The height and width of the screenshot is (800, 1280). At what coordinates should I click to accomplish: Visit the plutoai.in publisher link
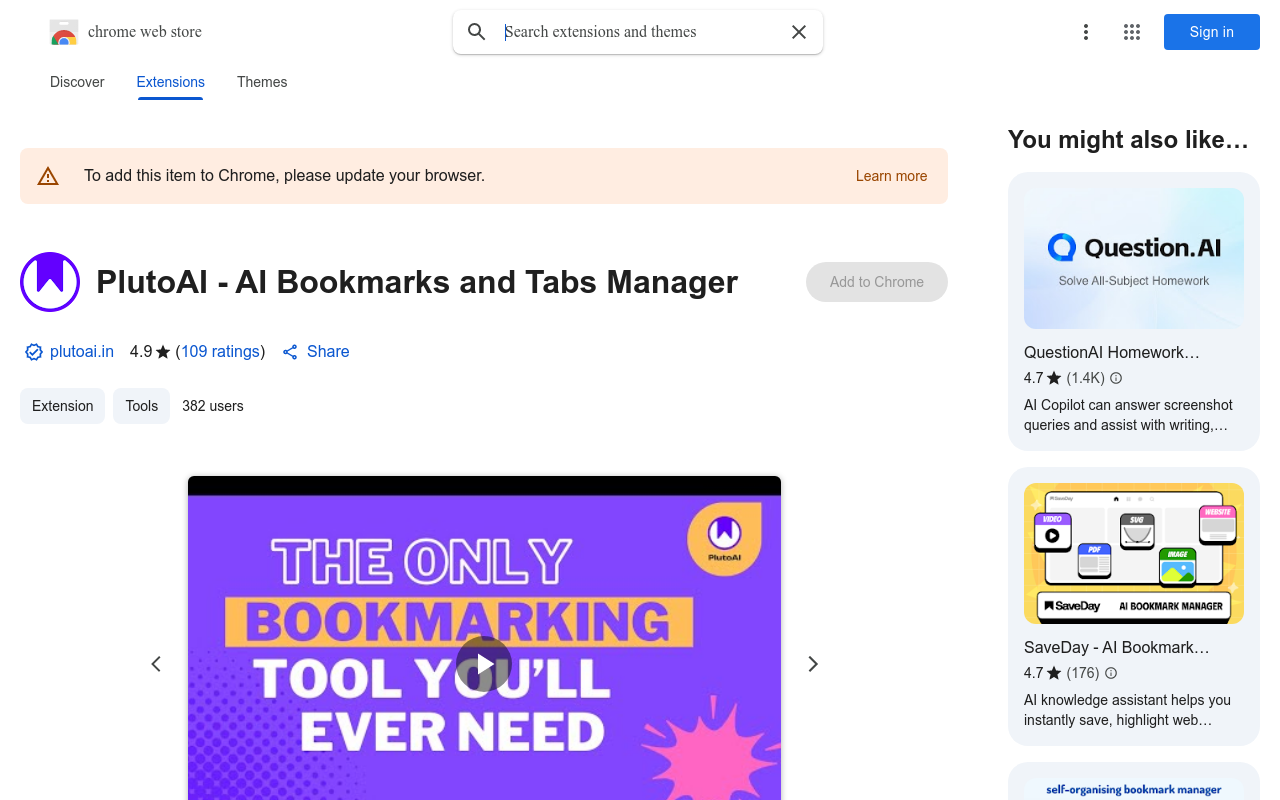[x=82, y=352]
